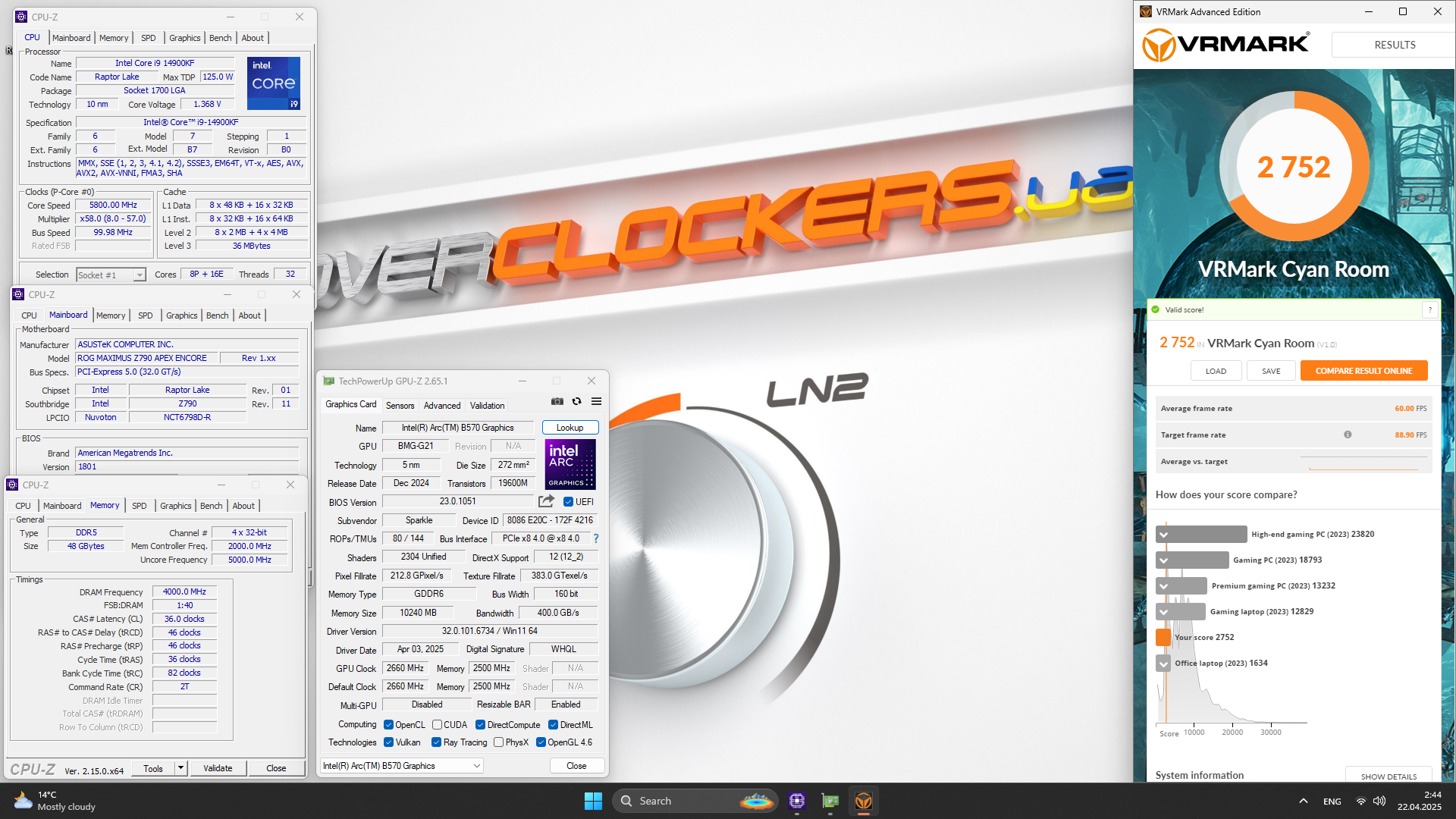Open the GPU selector dropdown in GPU-Z
The width and height of the screenshot is (1456, 819).
[402, 766]
